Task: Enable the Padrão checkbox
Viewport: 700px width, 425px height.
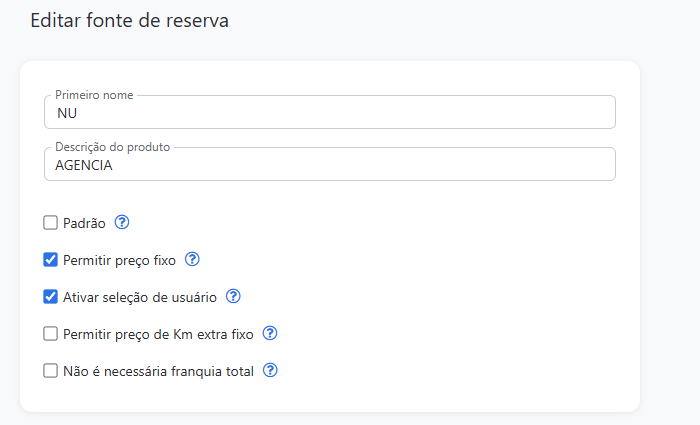Action: (x=51, y=223)
